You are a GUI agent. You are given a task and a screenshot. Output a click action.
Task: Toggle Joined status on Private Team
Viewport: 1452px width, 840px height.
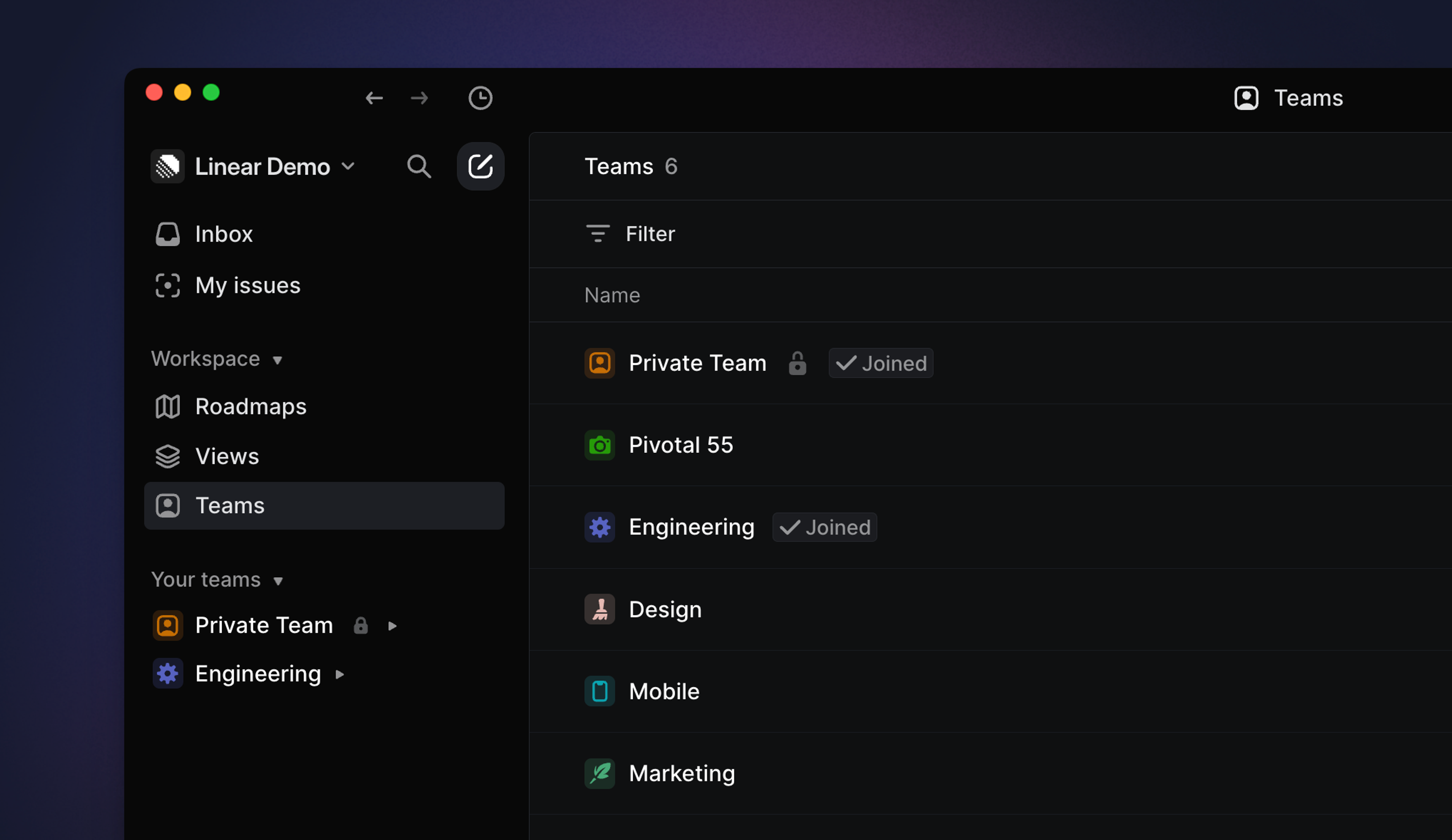click(x=881, y=363)
